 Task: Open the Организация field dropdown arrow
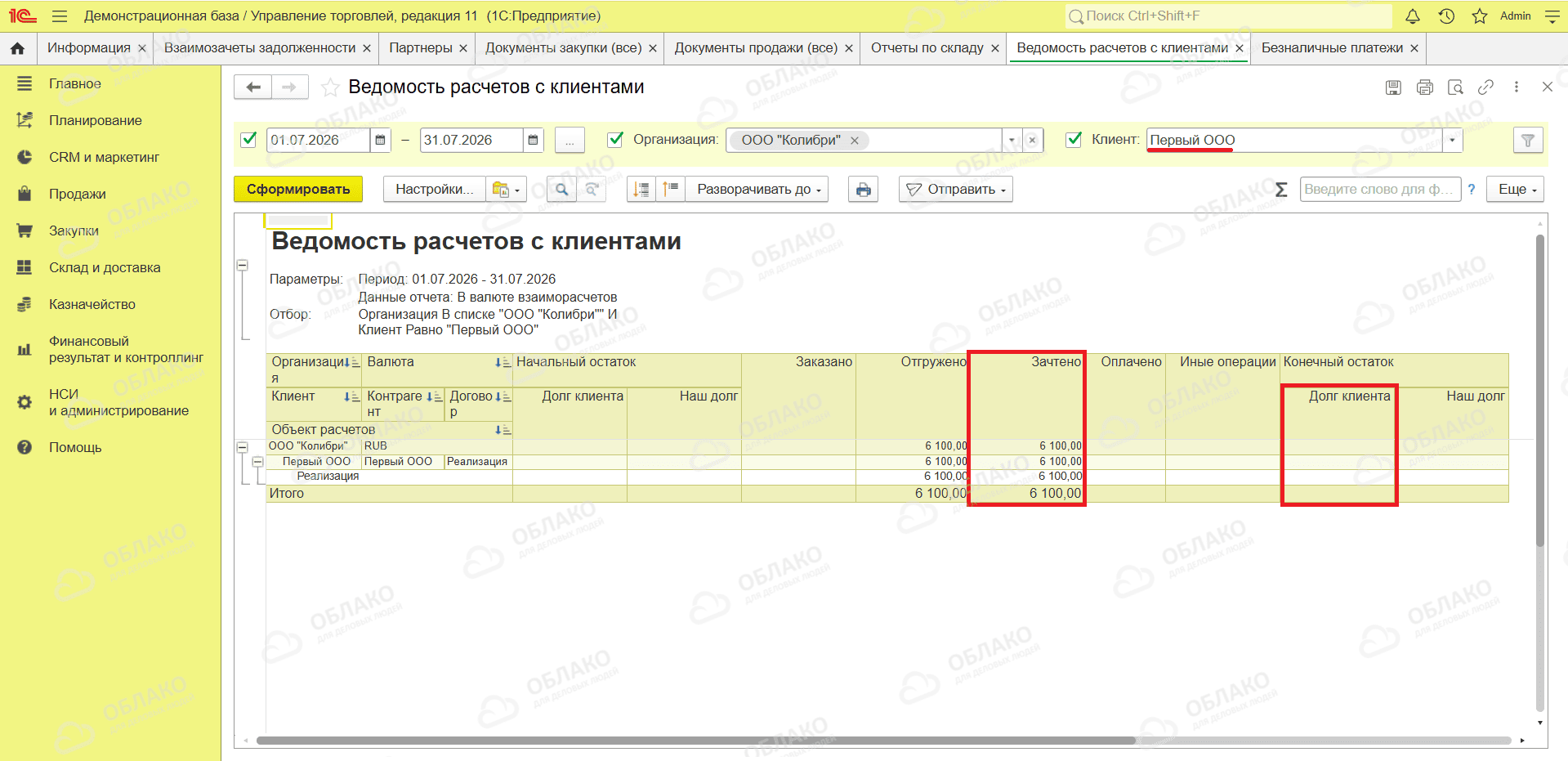tap(1012, 141)
